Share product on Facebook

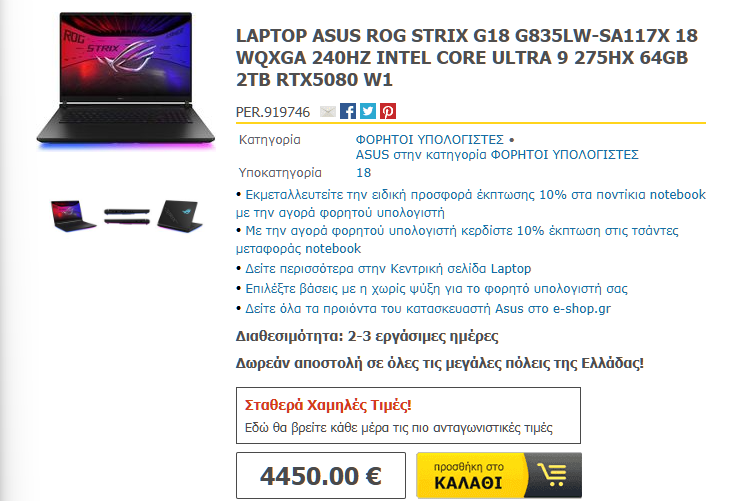pos(348,111)
